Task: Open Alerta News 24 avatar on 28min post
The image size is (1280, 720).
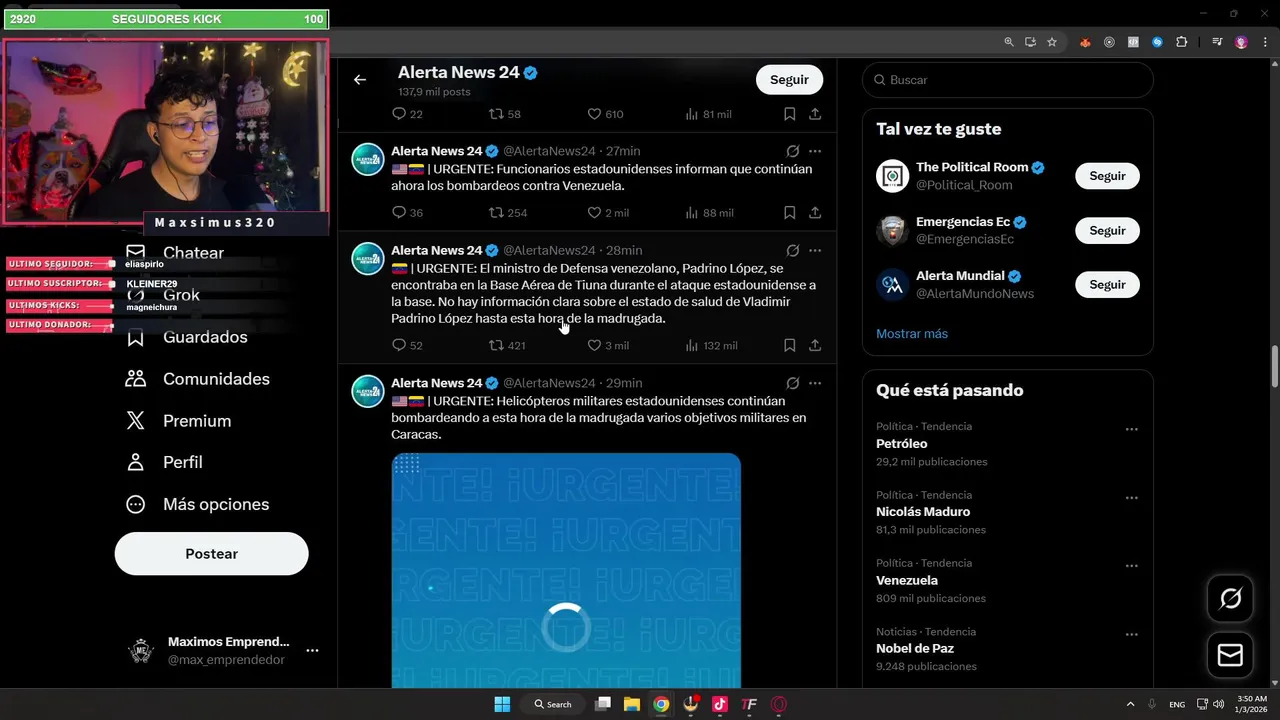Action: click(368, 258)
